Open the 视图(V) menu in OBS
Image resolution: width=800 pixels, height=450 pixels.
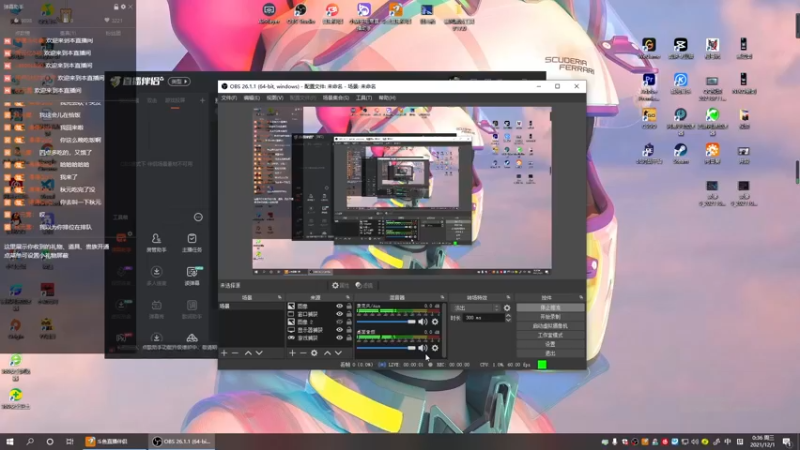coord(274,98)
